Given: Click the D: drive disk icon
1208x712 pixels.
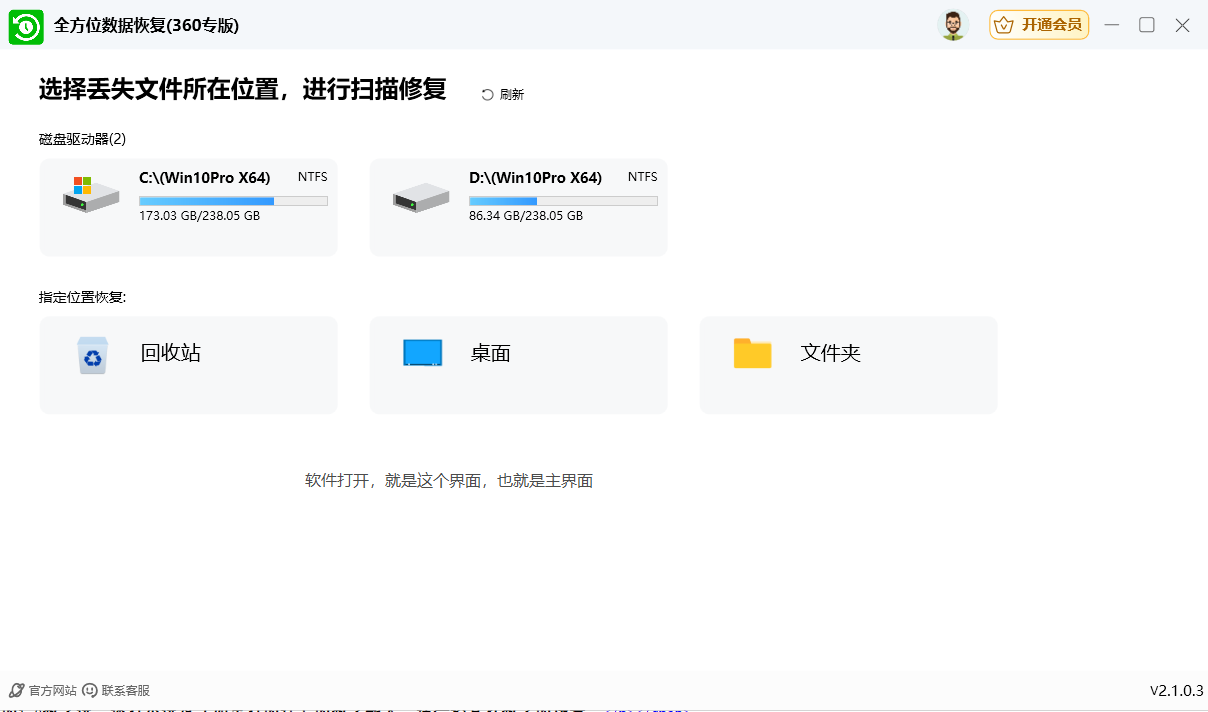Looking at the screenshot, I should coord(419,198).
